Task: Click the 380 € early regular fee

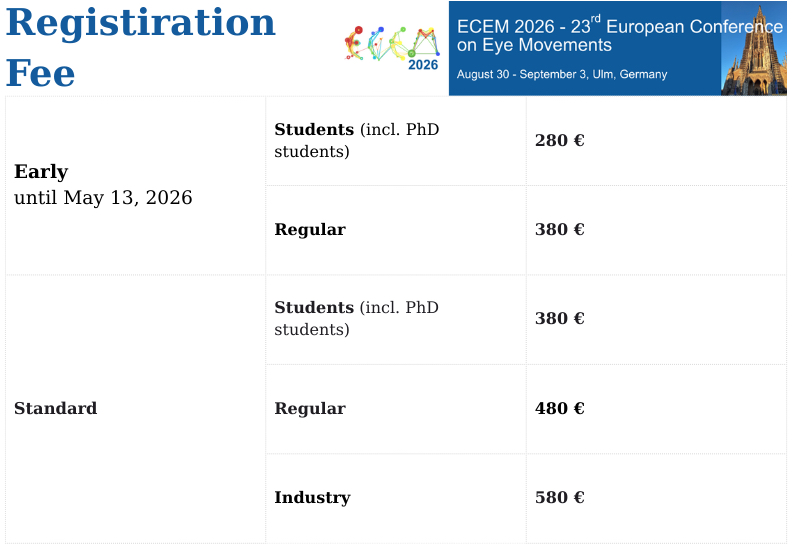Action: pyautogui.click(x=560, y=230)
